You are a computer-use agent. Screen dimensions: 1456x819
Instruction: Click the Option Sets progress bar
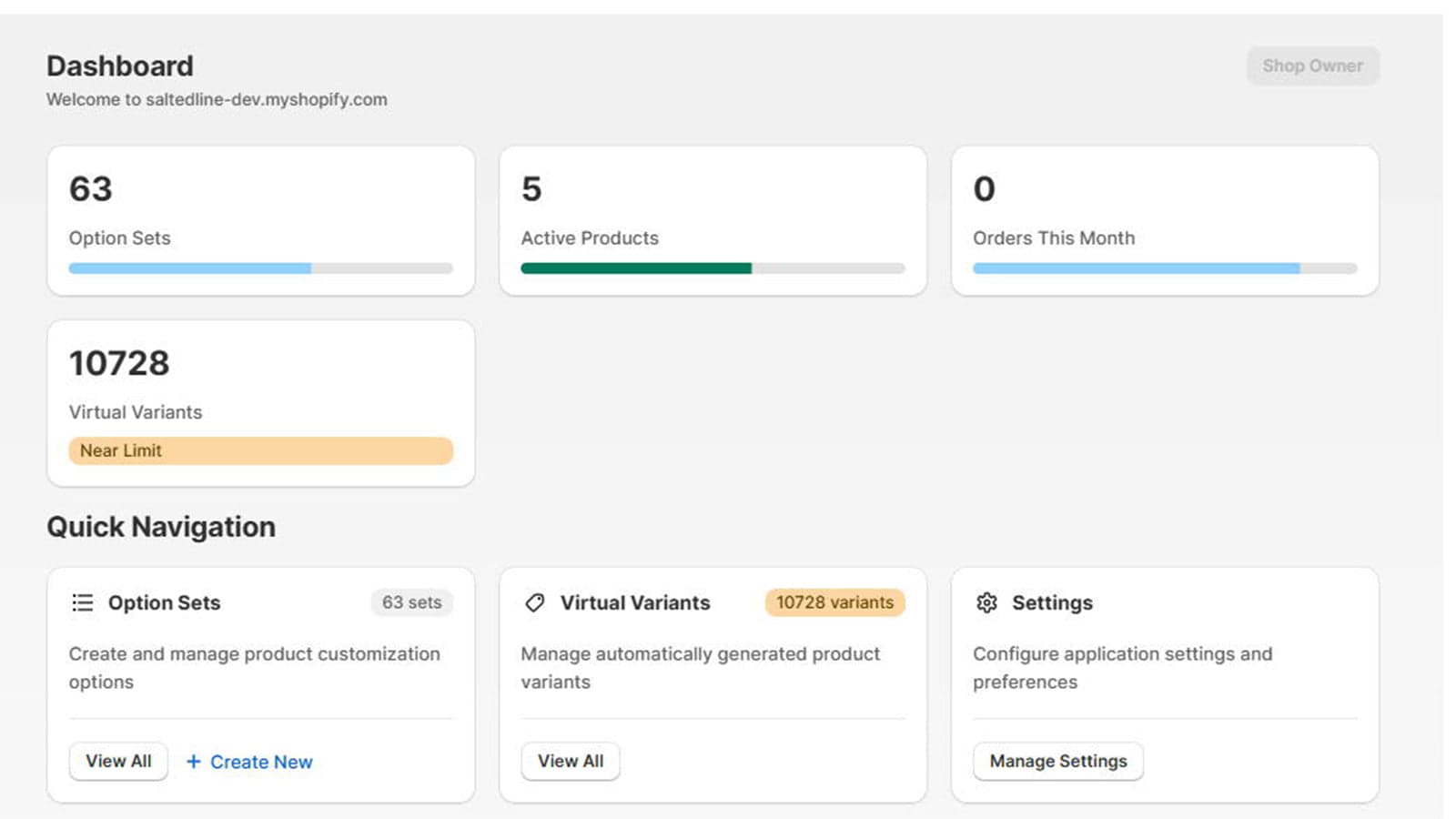[260, 268]
